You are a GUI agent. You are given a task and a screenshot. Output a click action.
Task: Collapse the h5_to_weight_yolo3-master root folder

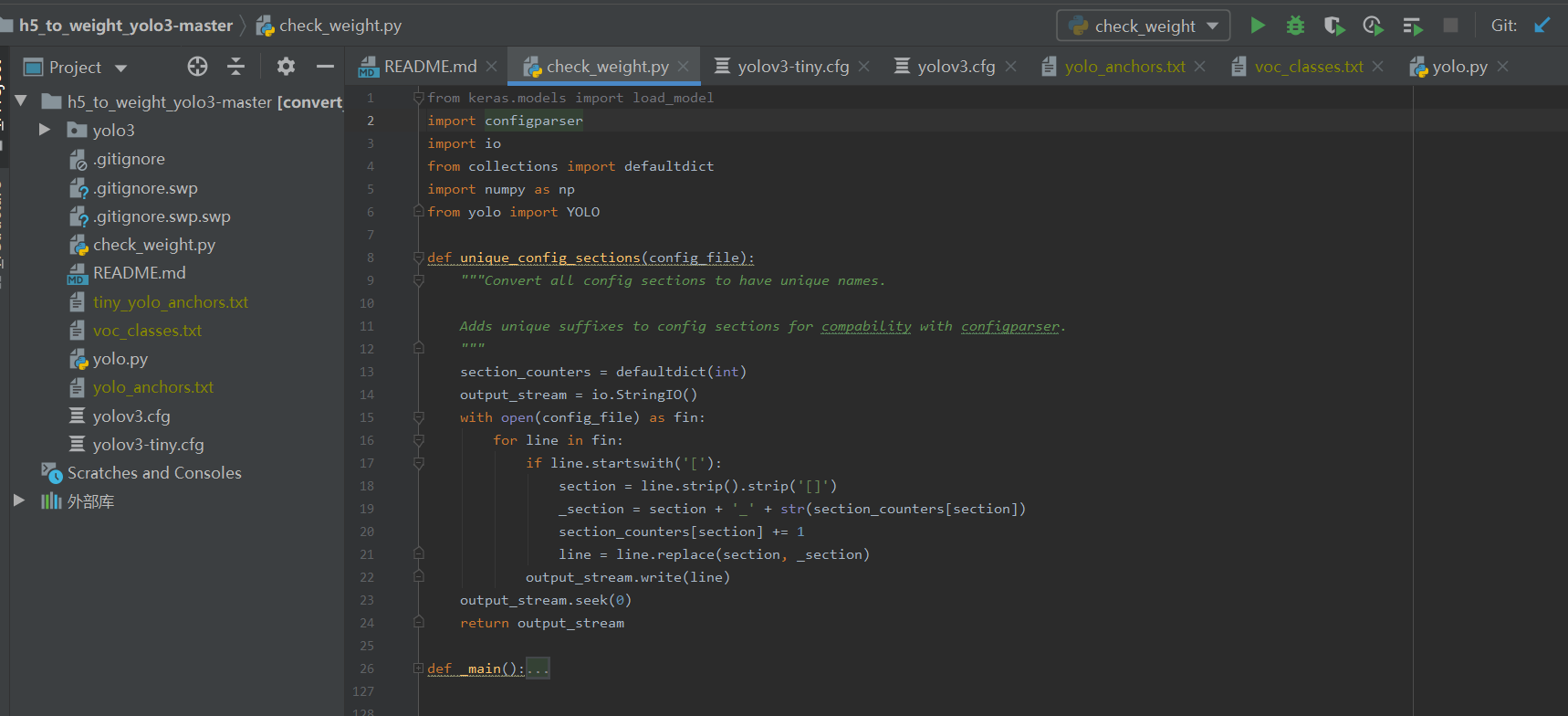pos(21,101)
